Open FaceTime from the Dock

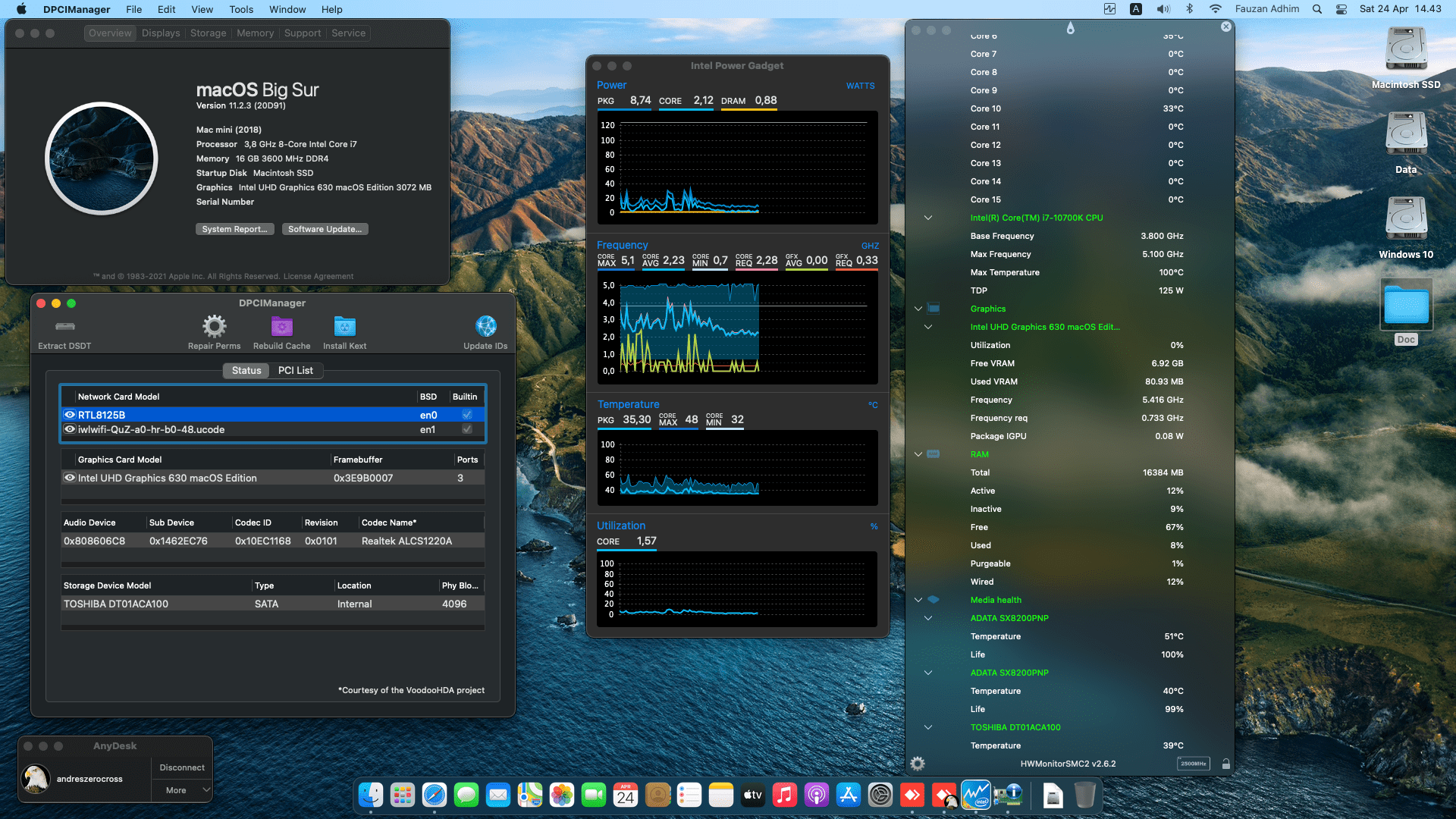pos(594,795)
